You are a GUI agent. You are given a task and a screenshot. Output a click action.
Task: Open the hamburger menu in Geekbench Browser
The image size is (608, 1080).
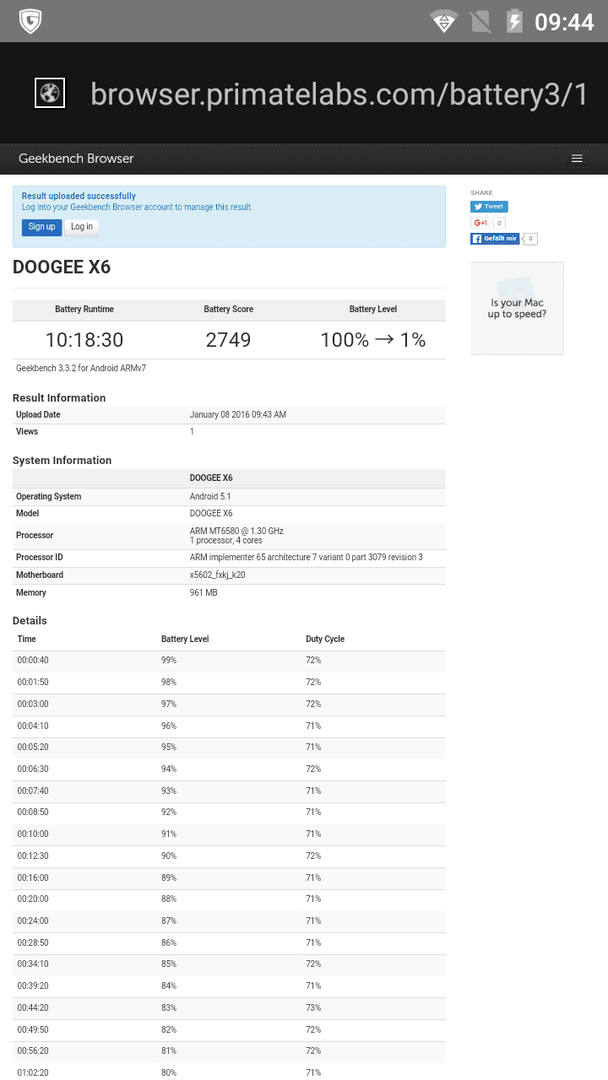click(576, 158)
